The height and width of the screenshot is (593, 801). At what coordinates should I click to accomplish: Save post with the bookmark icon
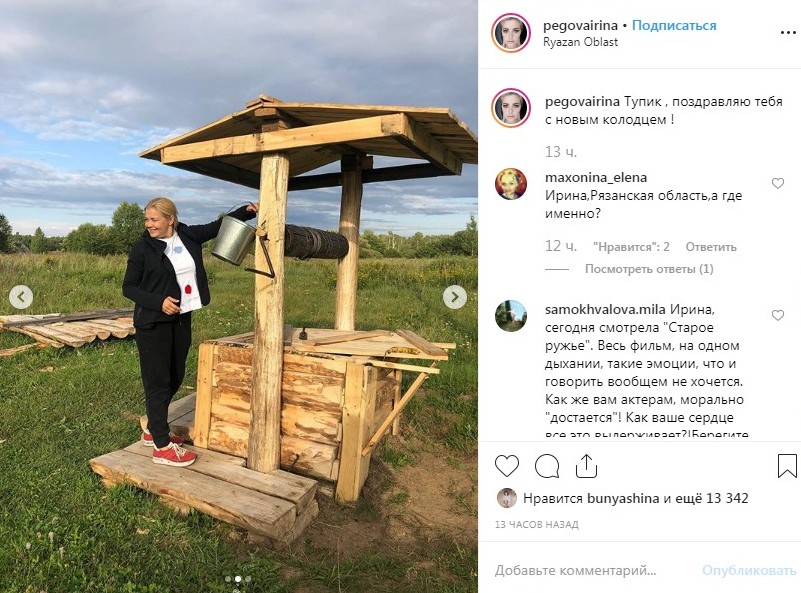[787, 466]
